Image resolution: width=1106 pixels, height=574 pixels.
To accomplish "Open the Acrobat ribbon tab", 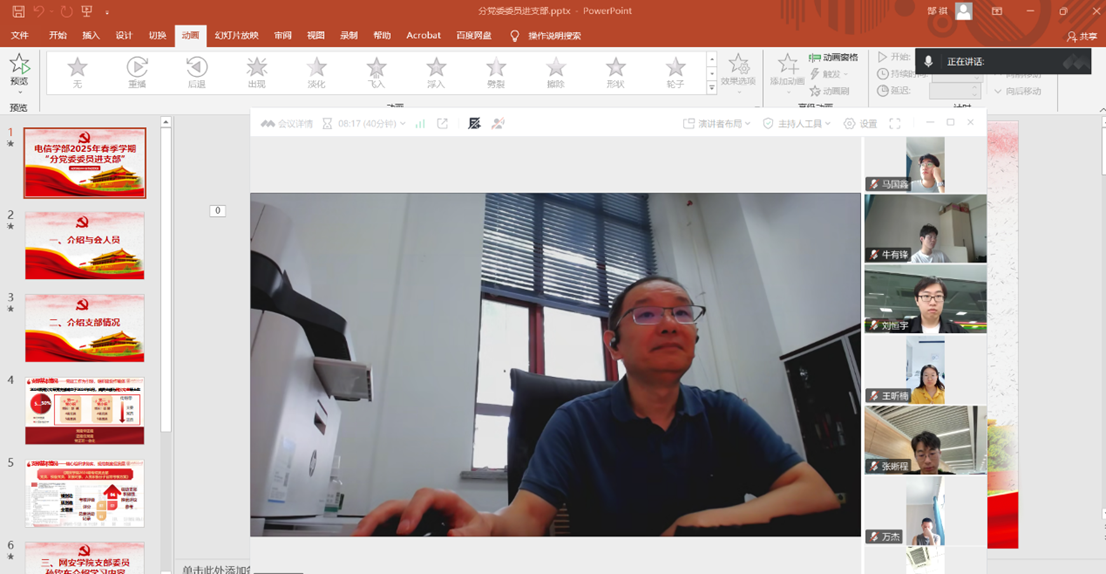I will pyautogui.click(x=423, y=35).
